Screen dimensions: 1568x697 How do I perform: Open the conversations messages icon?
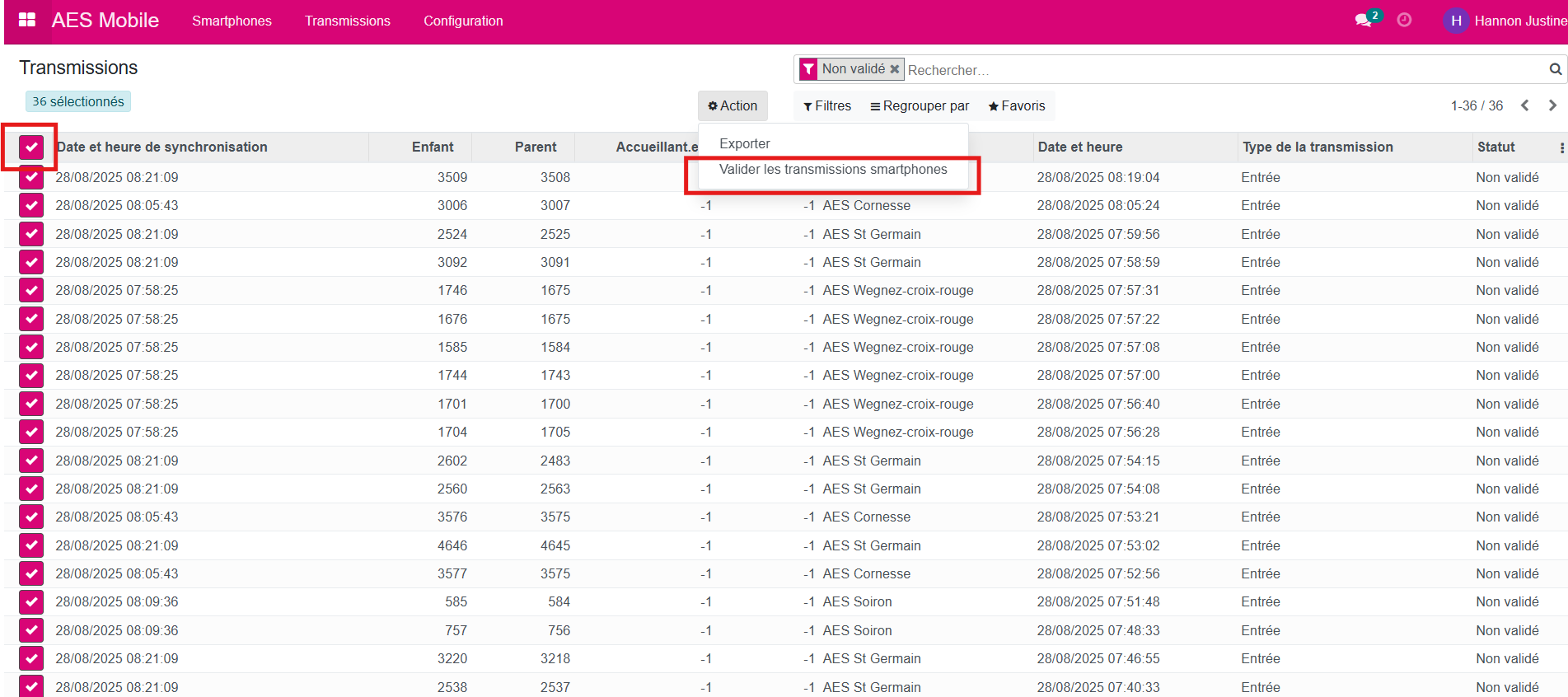(x=1364, y=21)
